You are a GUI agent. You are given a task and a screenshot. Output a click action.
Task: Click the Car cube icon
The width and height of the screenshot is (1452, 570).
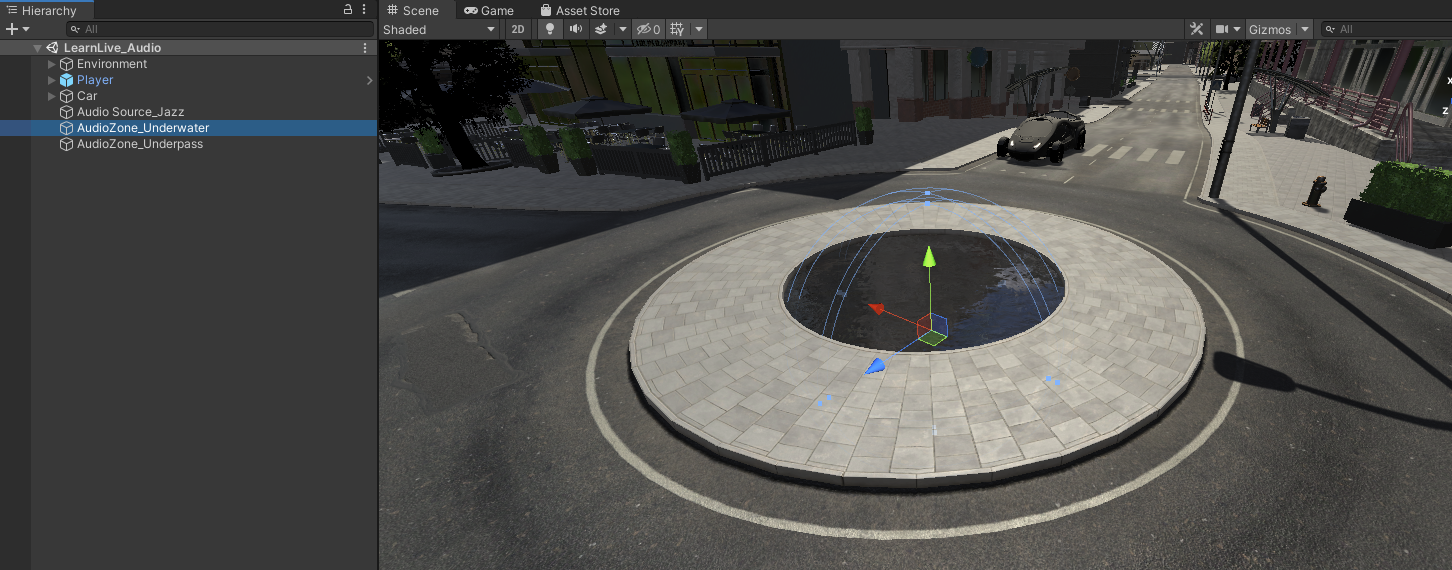coord(67,96)
